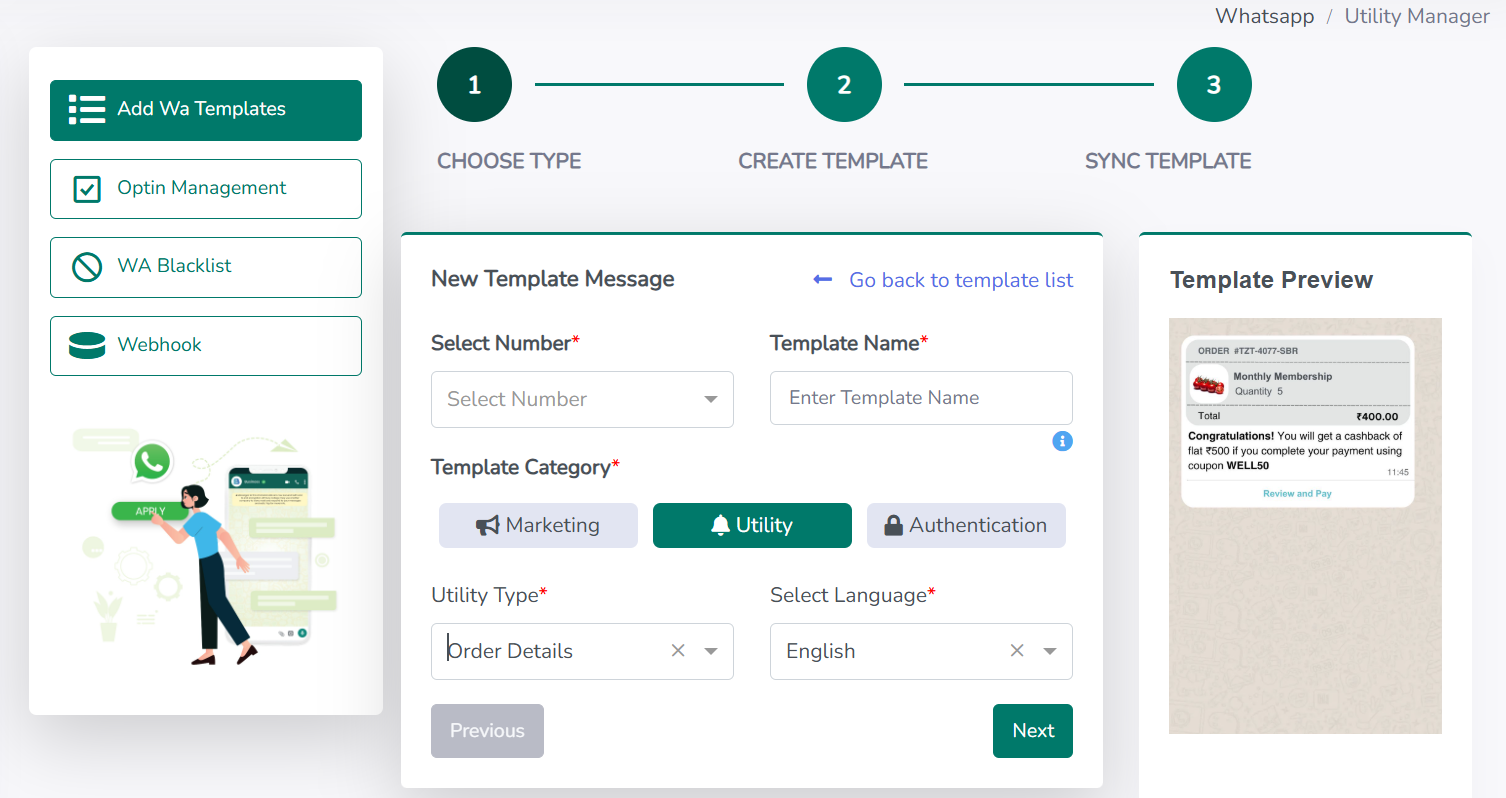
Task: Open Go back to template list
Action: click(x=960, y=280)
